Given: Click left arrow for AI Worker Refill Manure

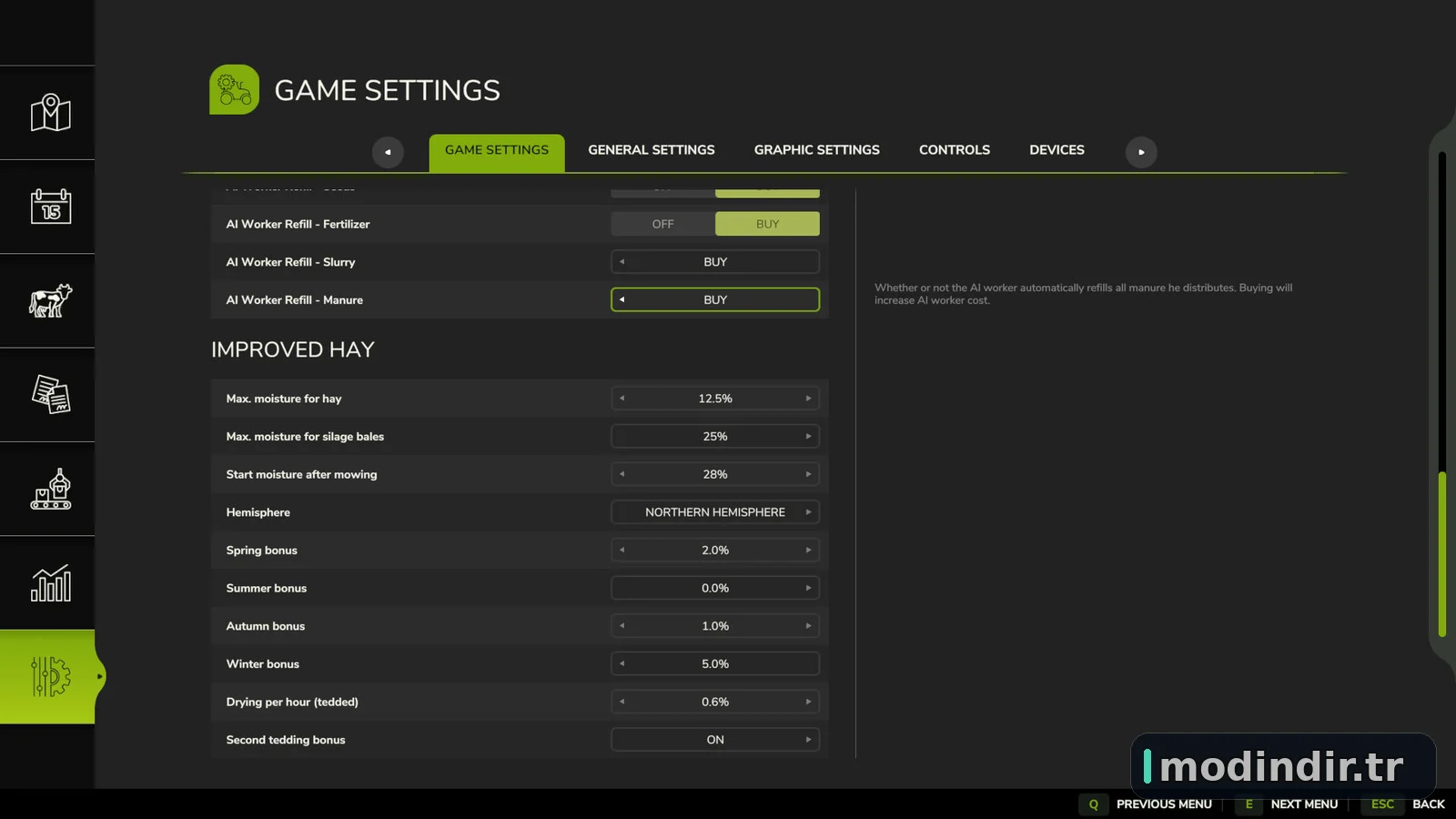Looking at the screenshot, I should [622, 299].
